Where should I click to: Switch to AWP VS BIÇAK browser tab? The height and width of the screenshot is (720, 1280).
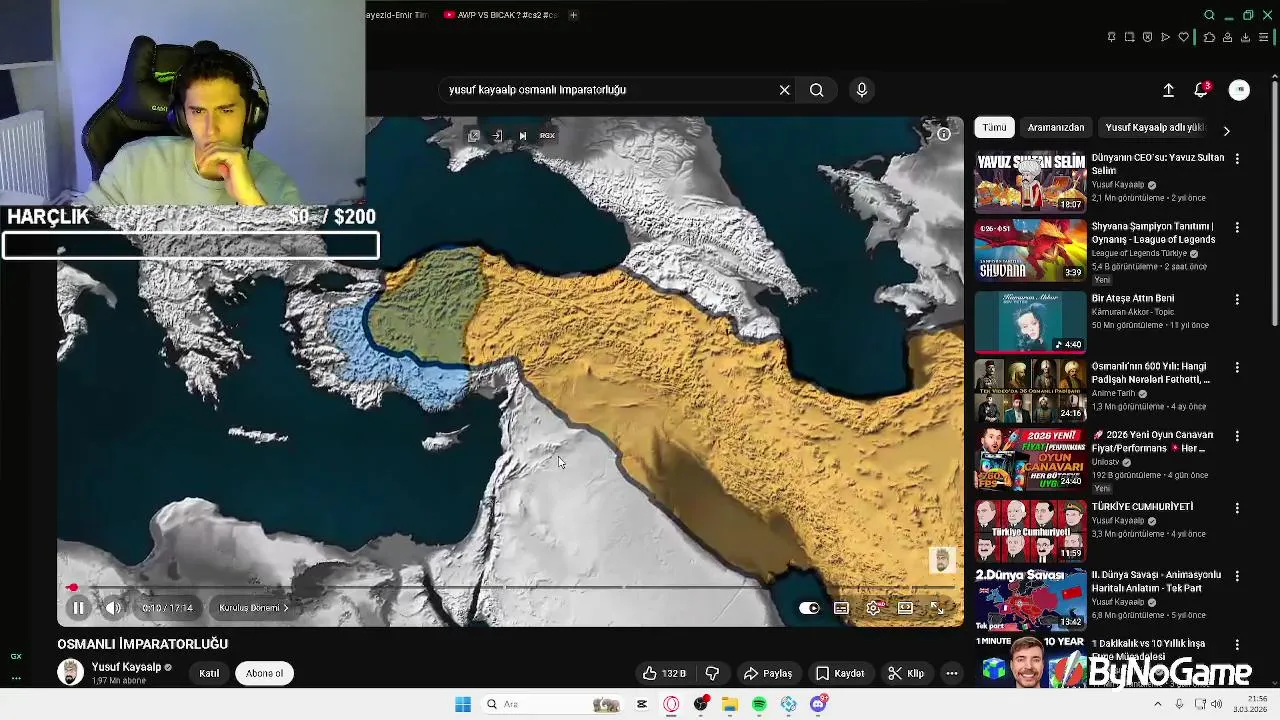point(500,15)
